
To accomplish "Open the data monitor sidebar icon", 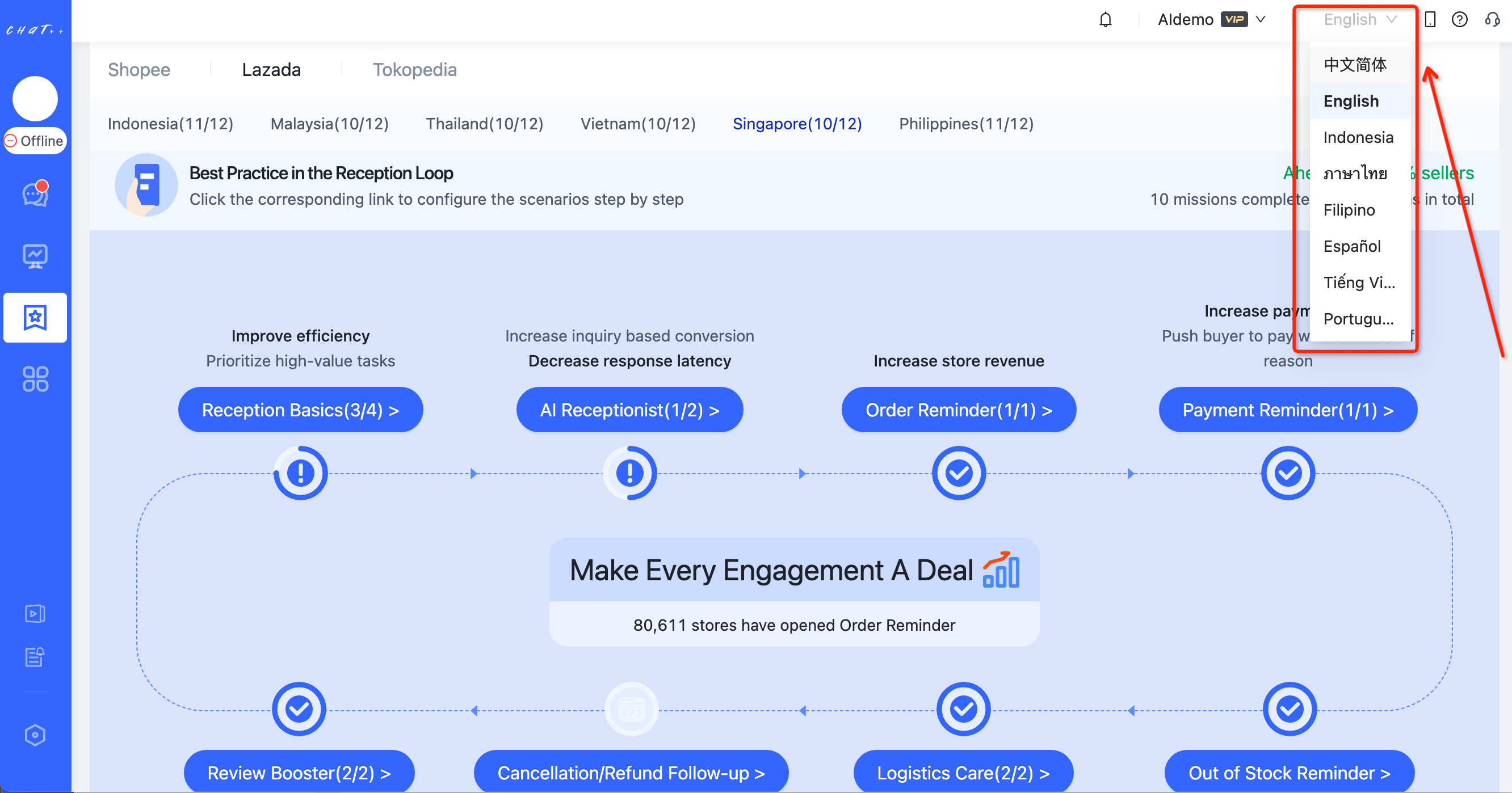I will click(35, 256).
